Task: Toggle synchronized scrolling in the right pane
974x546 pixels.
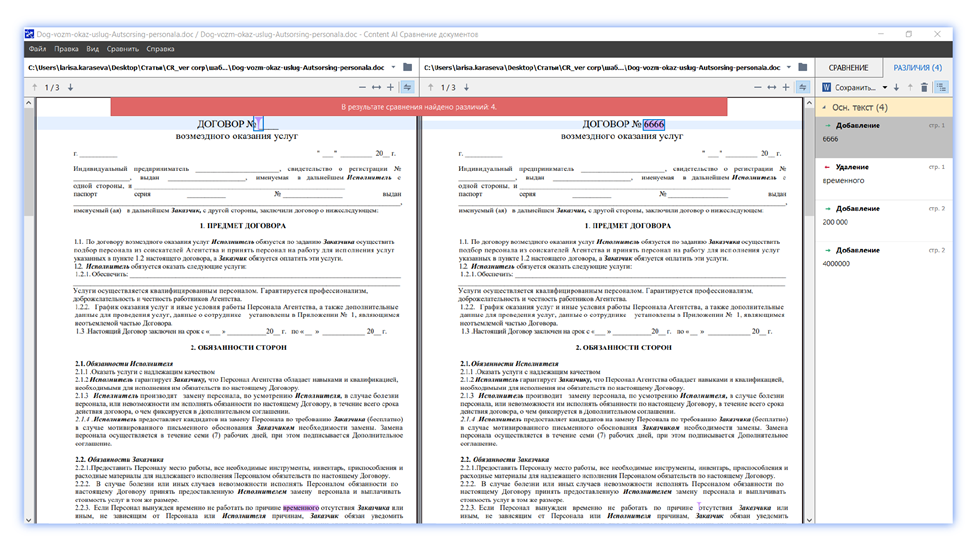Action: 803,88
